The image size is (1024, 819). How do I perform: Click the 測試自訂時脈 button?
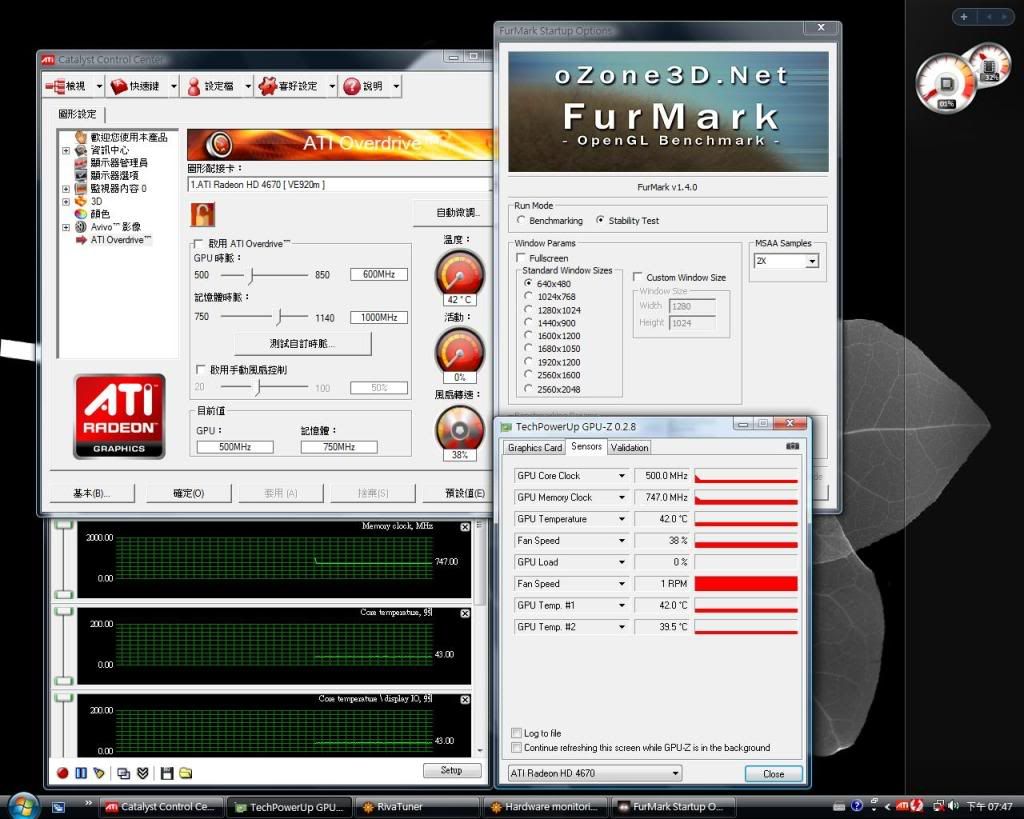(x=302, y=344)
